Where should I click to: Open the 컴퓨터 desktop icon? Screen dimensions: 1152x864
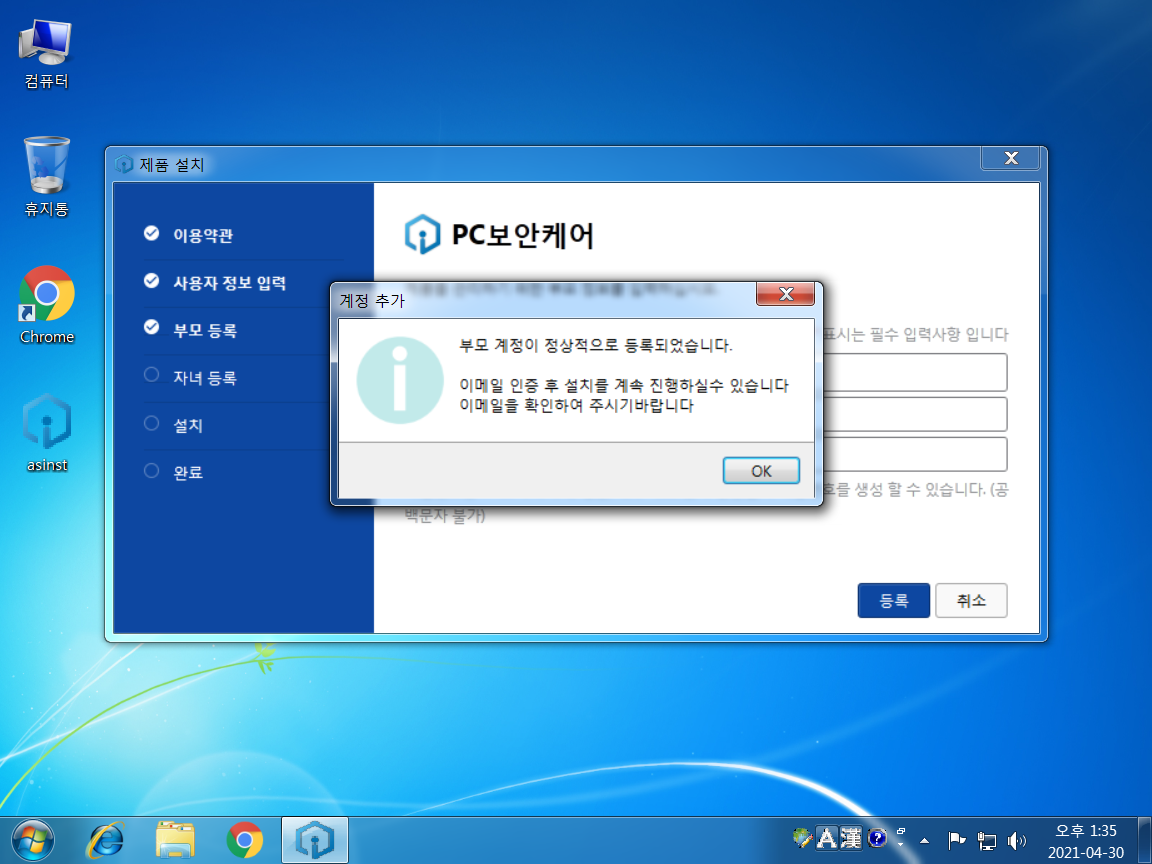tap(46, 55)
